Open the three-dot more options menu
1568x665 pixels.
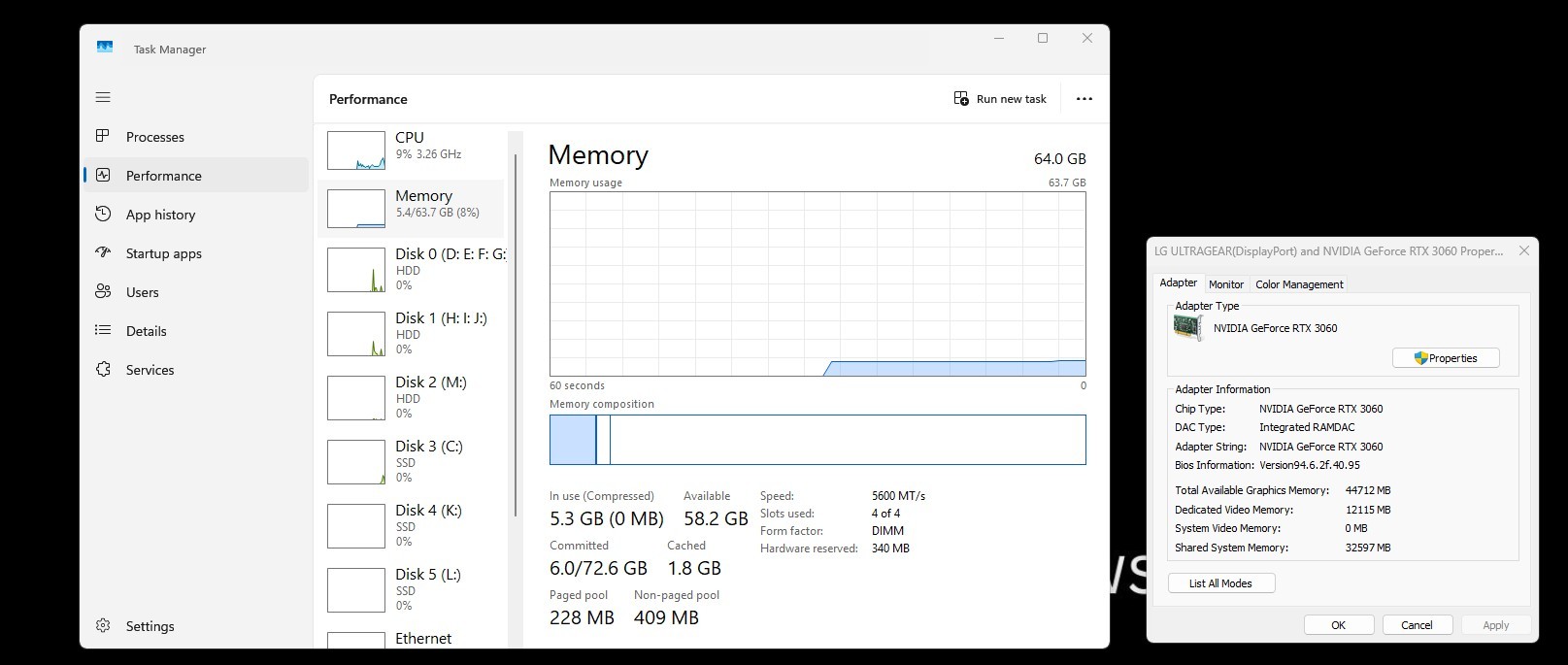(x=1084, y=99)
